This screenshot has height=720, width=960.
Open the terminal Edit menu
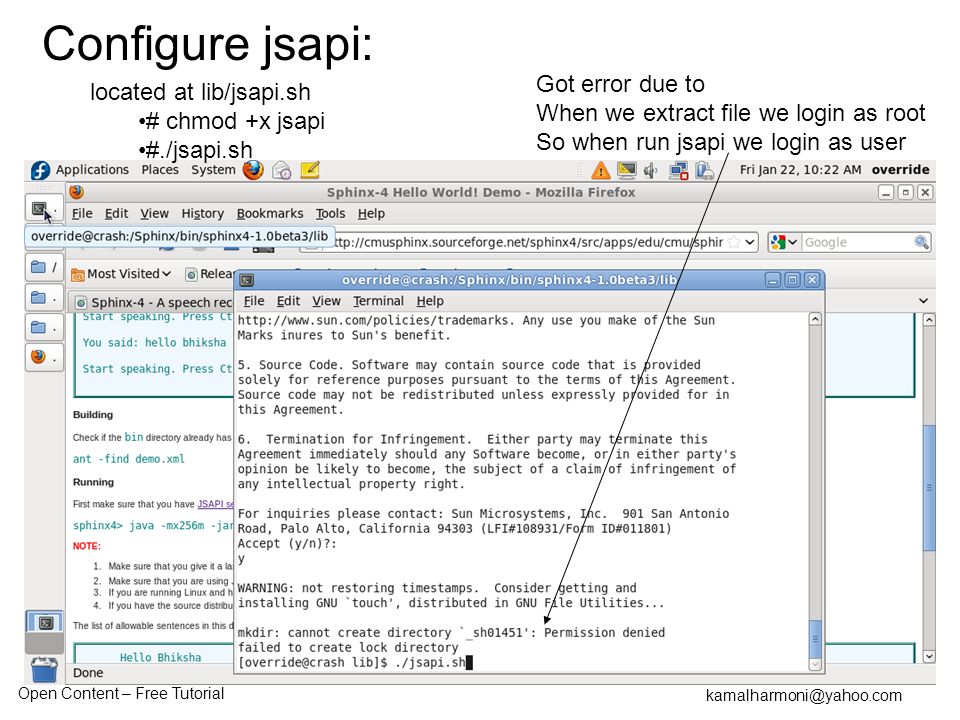288,301
